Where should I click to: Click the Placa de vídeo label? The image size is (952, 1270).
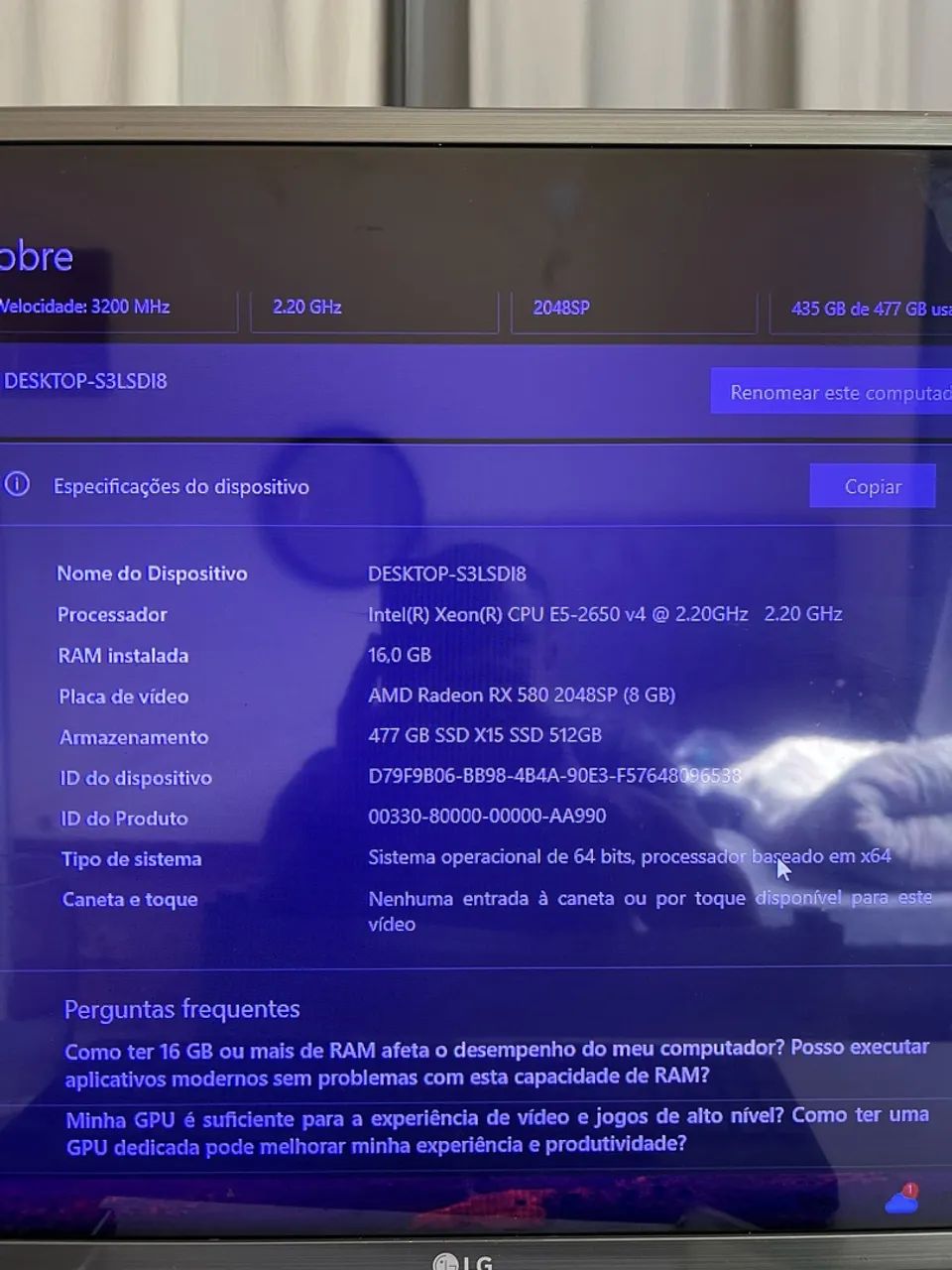[124, 697]
